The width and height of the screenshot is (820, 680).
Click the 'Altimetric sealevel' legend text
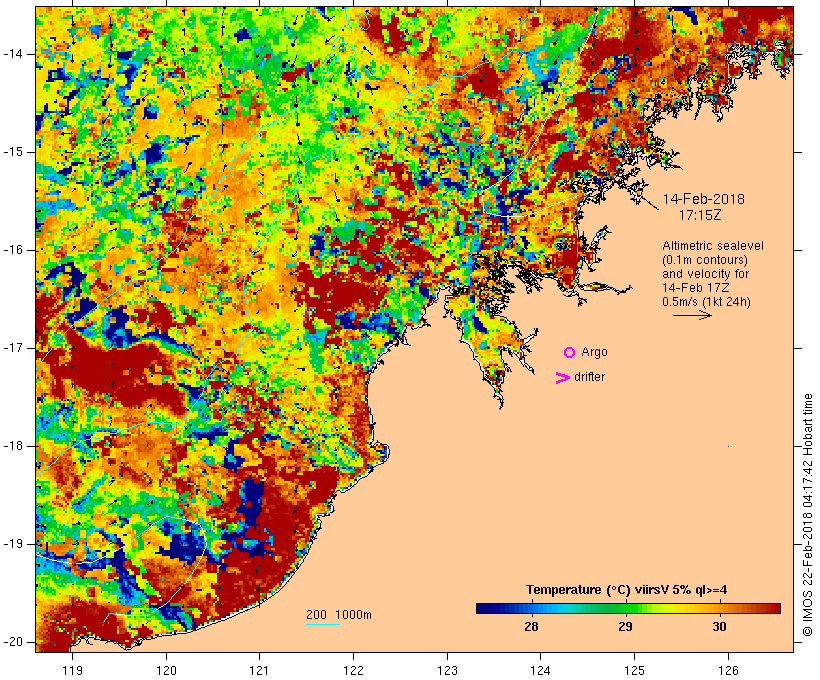tap(713, 246)
